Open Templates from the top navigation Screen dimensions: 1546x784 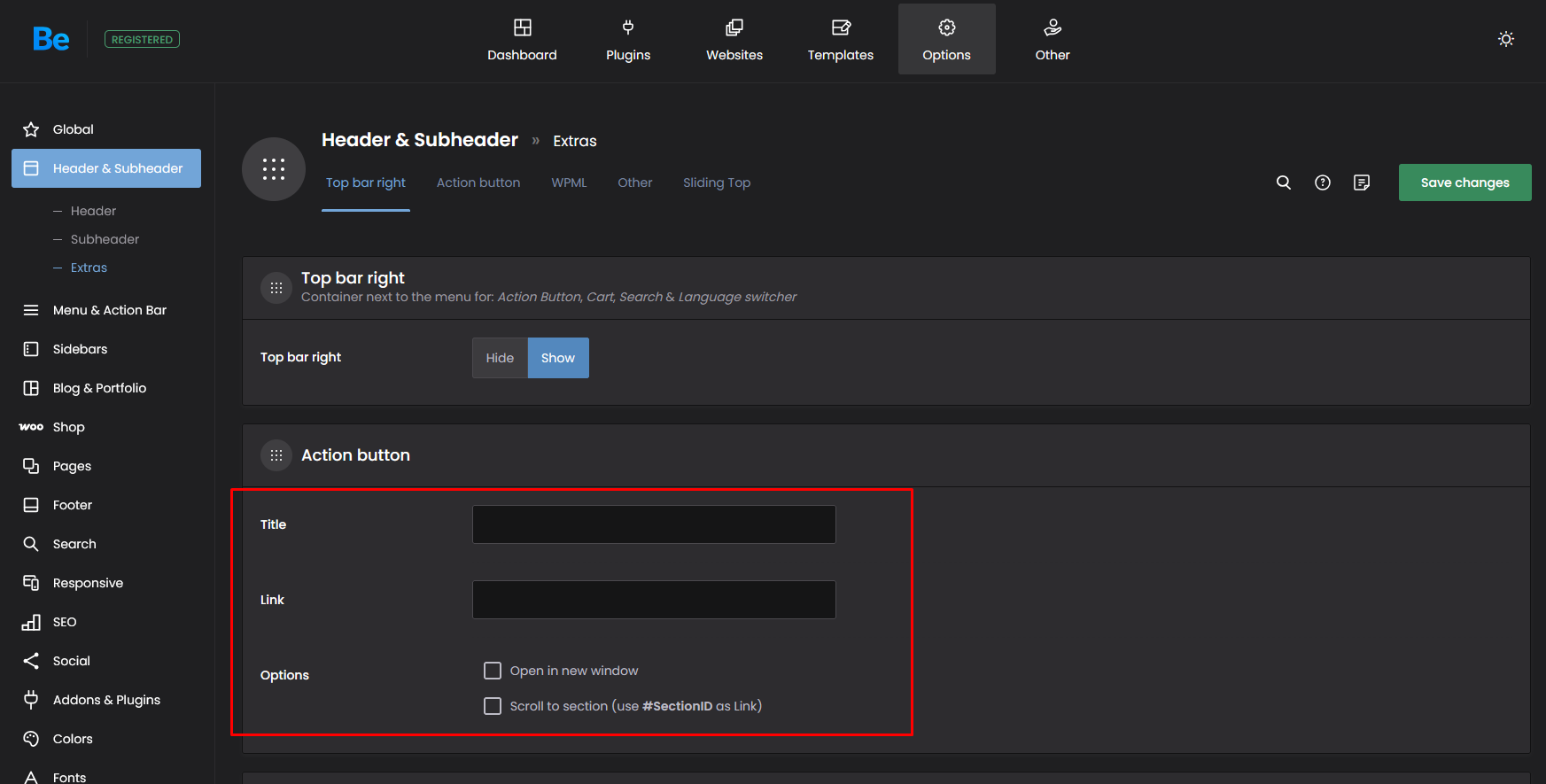pos(840,40)
